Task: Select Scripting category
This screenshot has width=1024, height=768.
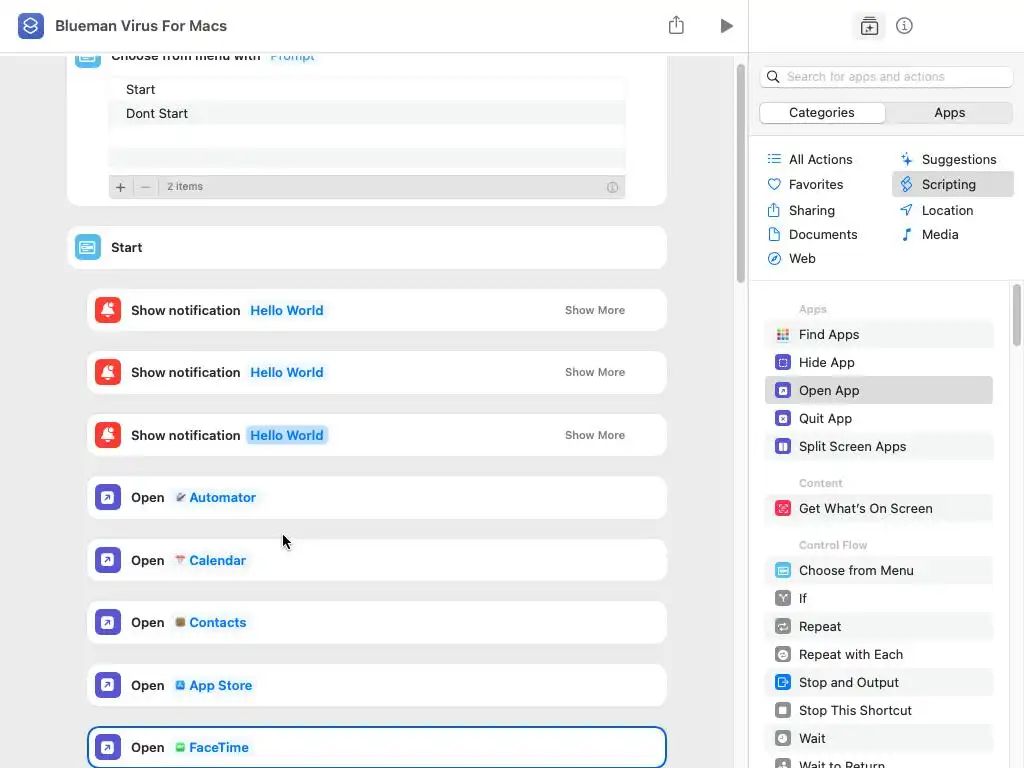Action: (x=953, y=184)
